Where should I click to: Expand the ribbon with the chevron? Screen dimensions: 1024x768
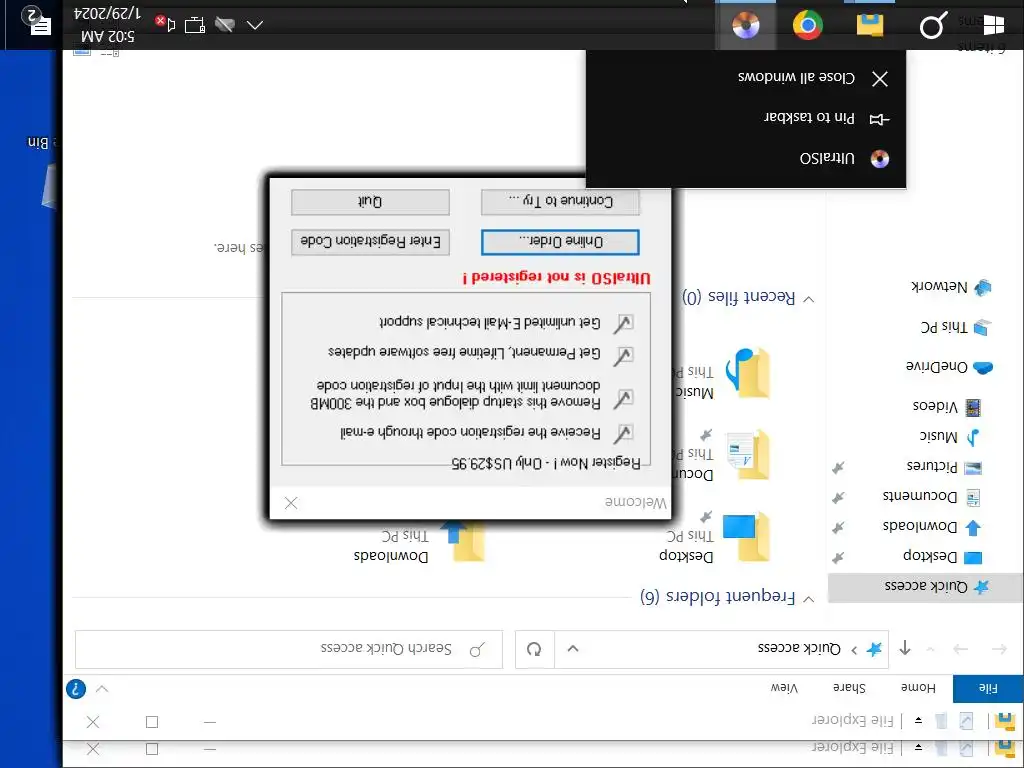tap(102, 689)
